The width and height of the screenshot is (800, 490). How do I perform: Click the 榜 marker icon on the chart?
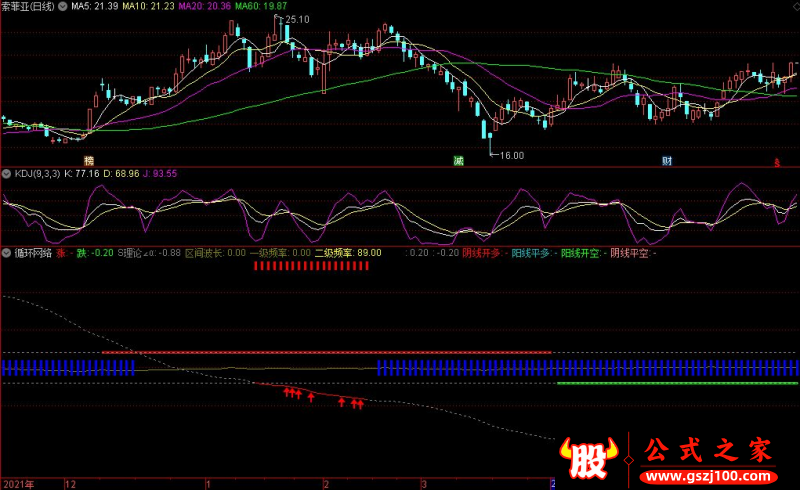click(89, 161)
